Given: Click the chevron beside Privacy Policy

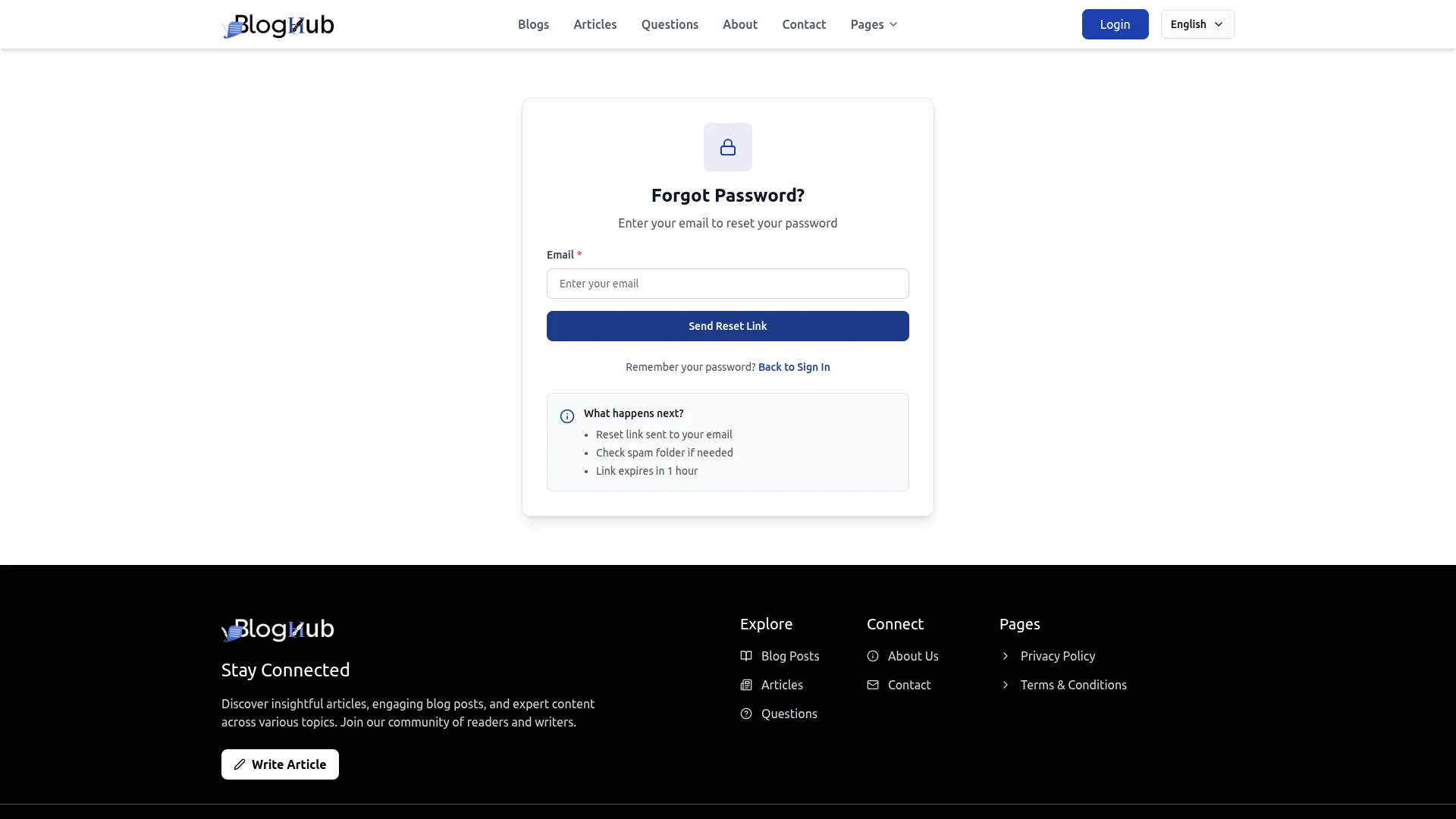Looking at the screenshot, I should point(1006,656).
